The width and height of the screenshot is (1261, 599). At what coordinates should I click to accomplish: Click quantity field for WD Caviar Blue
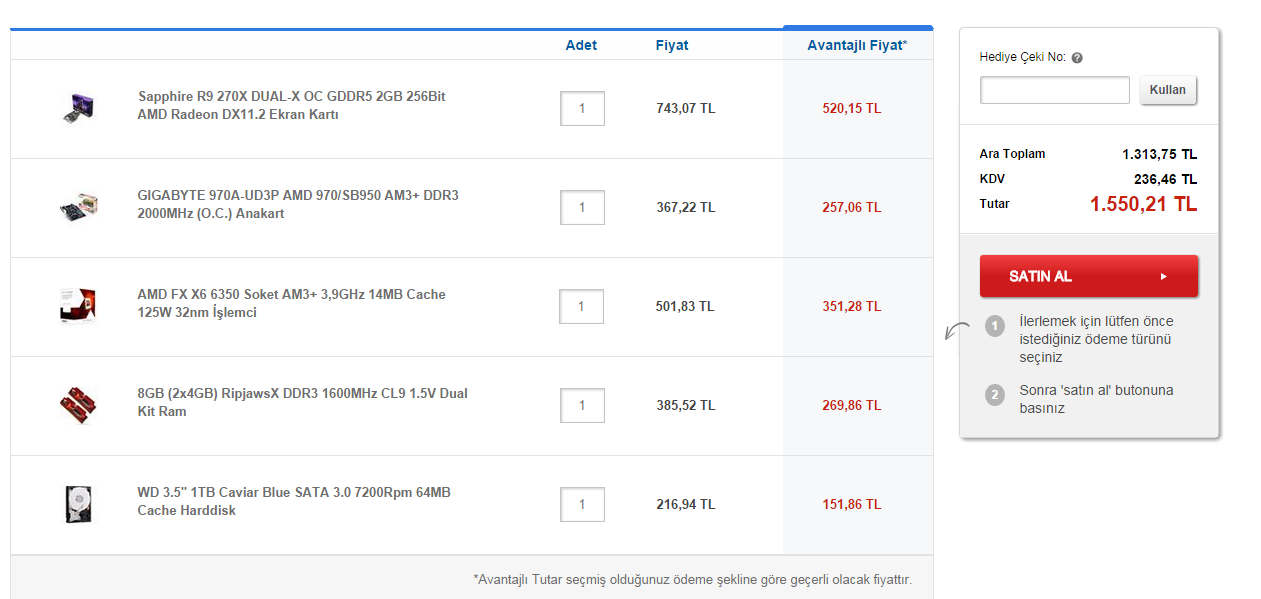click(582, 504)
